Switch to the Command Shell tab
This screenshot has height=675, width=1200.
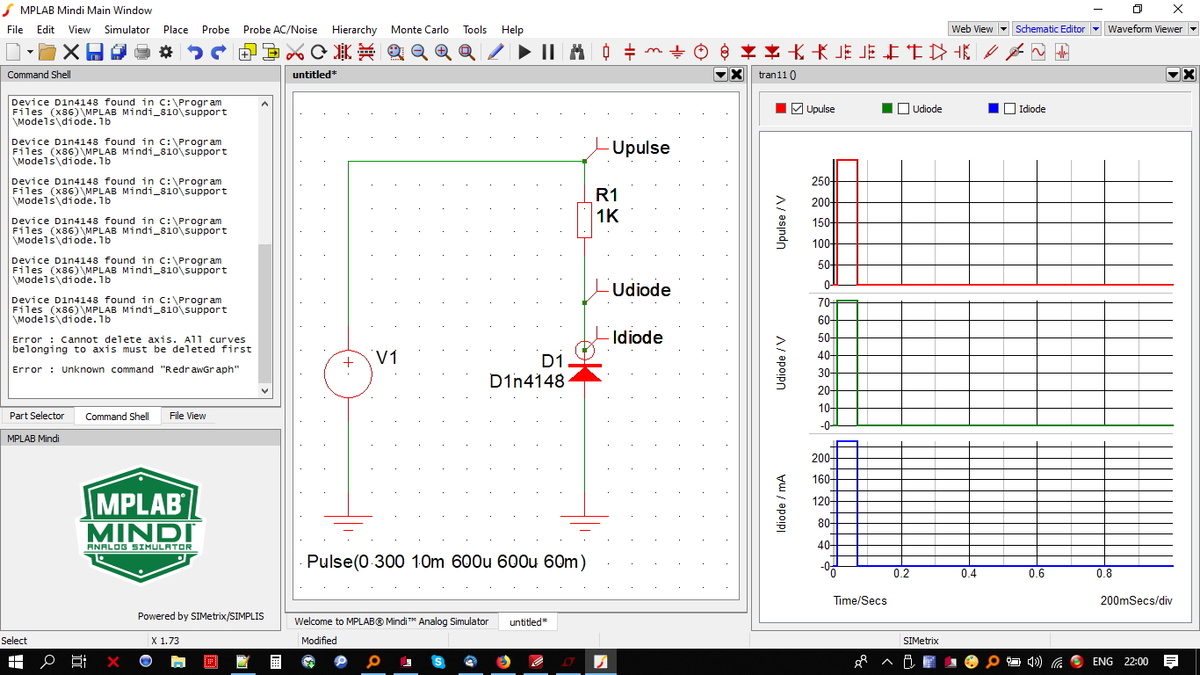tap(117, 416)
